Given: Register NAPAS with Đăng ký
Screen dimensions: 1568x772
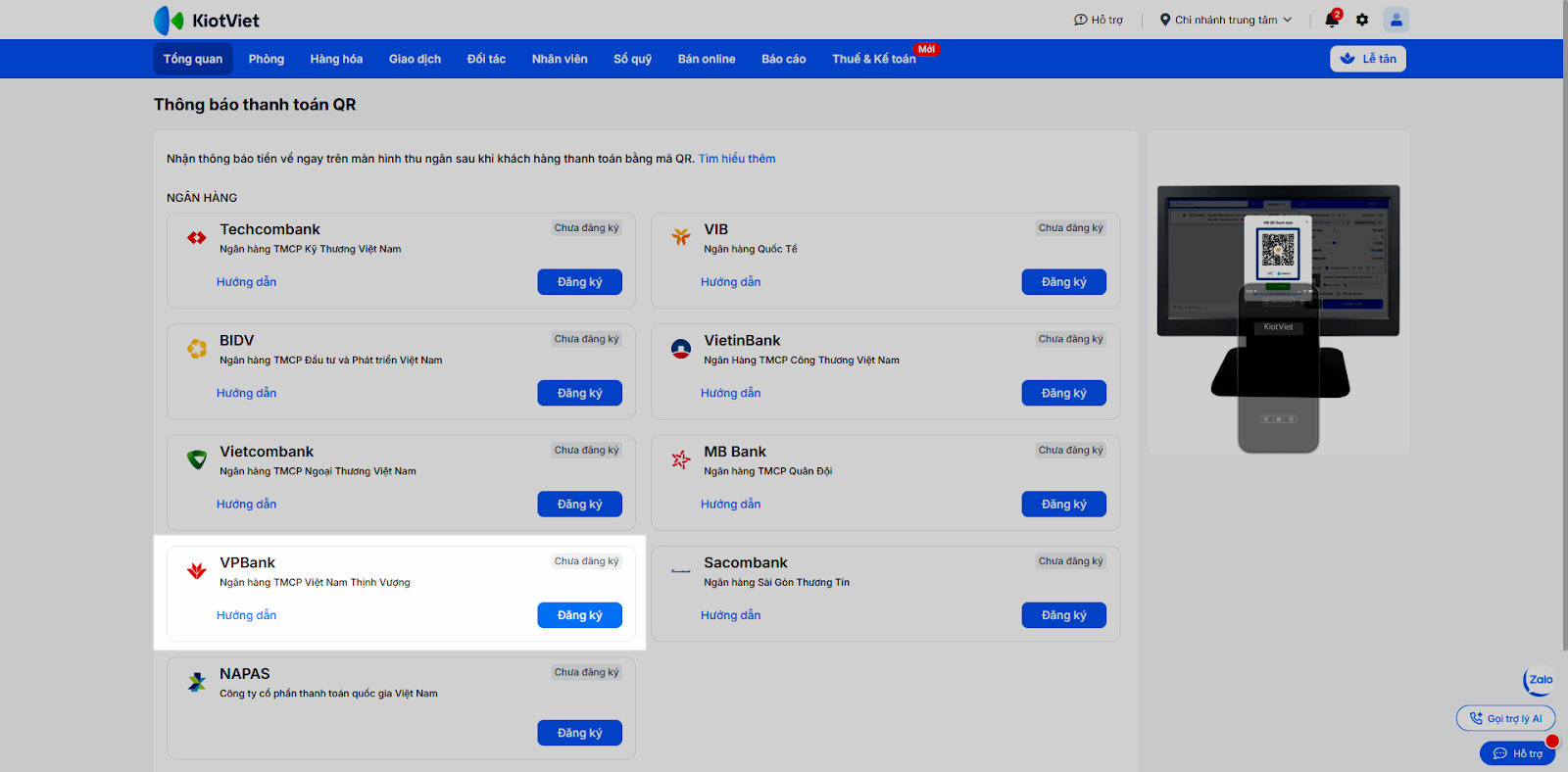Looking at the screenshot, I should tap(580, 733).
